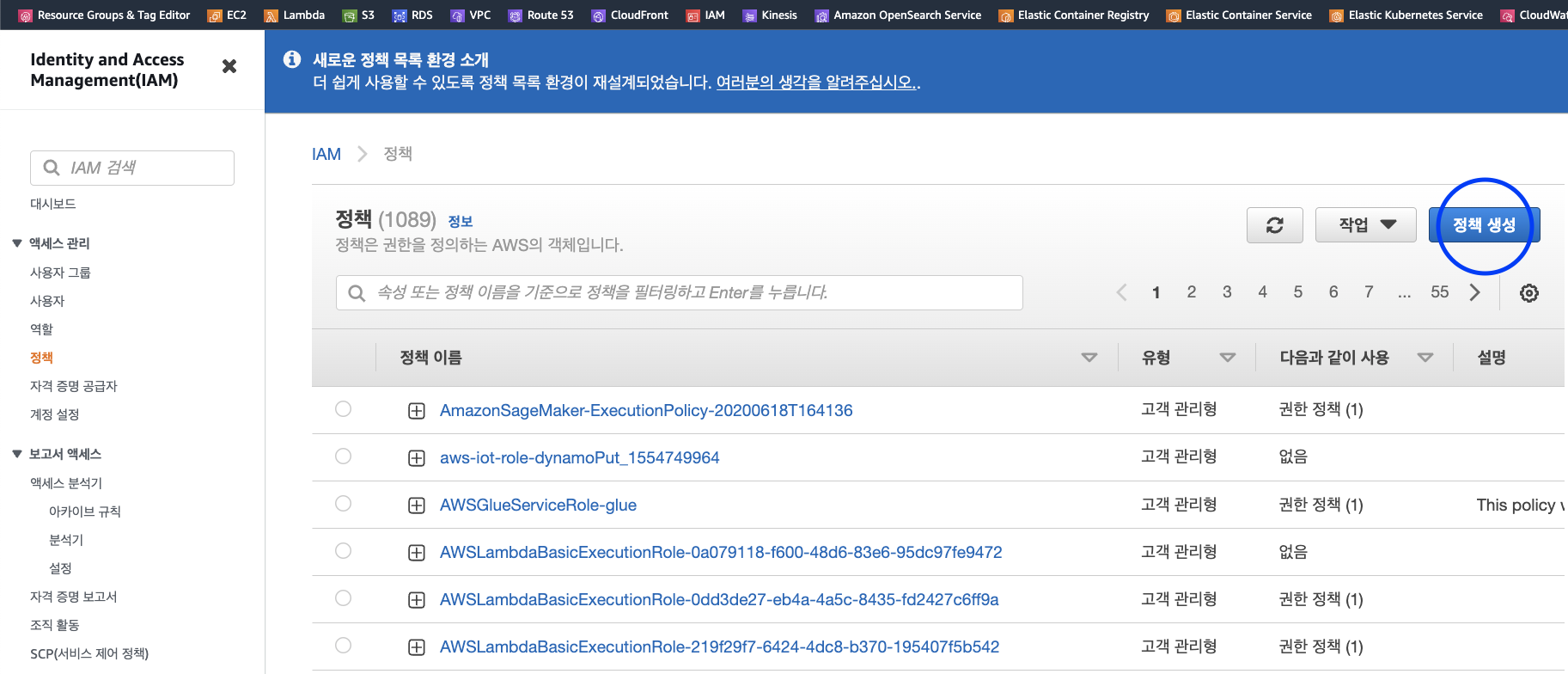Screen dimensions: 1568x674
Task: Go to the previous page of policies
Action: pos(1121,292)
